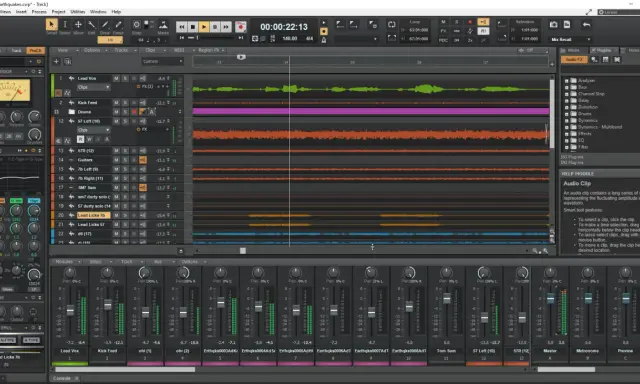Toggle the Snap to grid icon
640x384 pixels.
click(x=136, y=24)
